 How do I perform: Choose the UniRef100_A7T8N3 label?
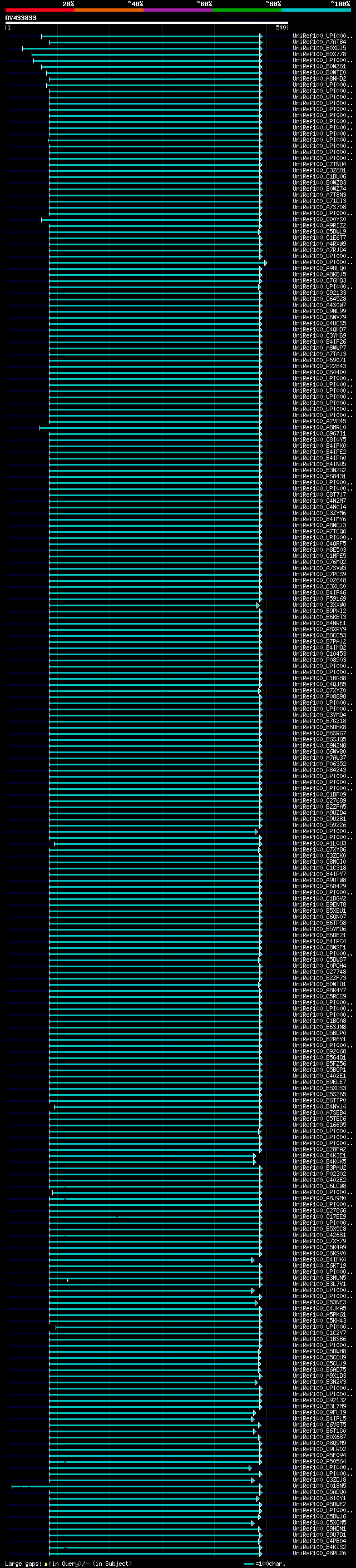[319, 195]
